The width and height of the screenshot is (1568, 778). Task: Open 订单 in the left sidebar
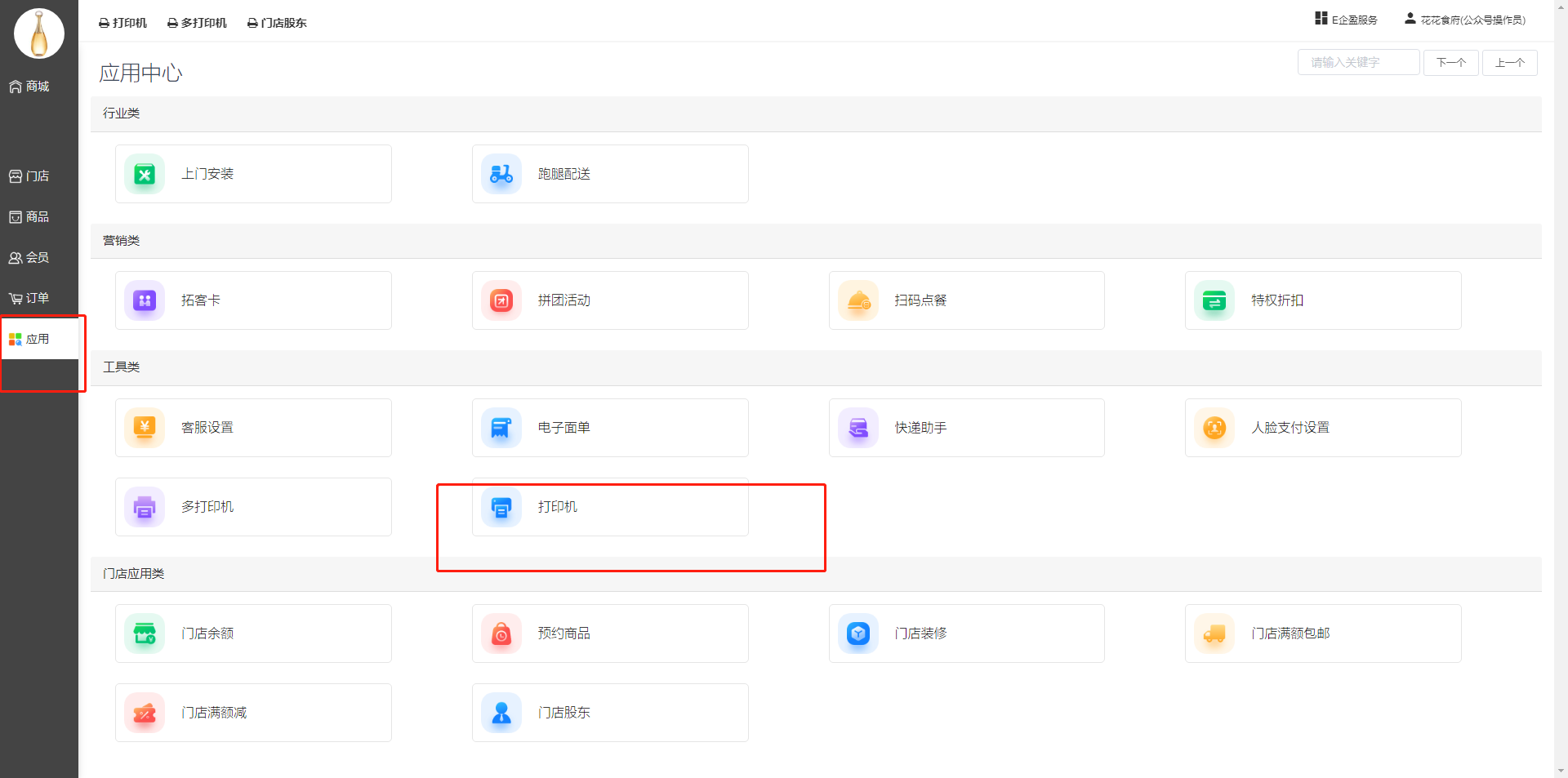[29, 298]
